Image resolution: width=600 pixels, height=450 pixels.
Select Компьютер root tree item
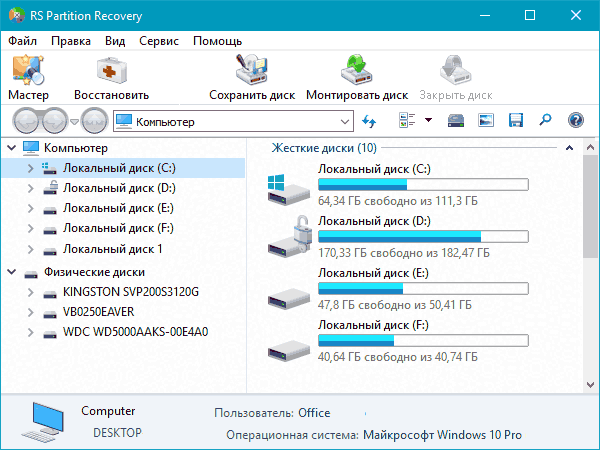pyautogui.click(x=76, y=148)
